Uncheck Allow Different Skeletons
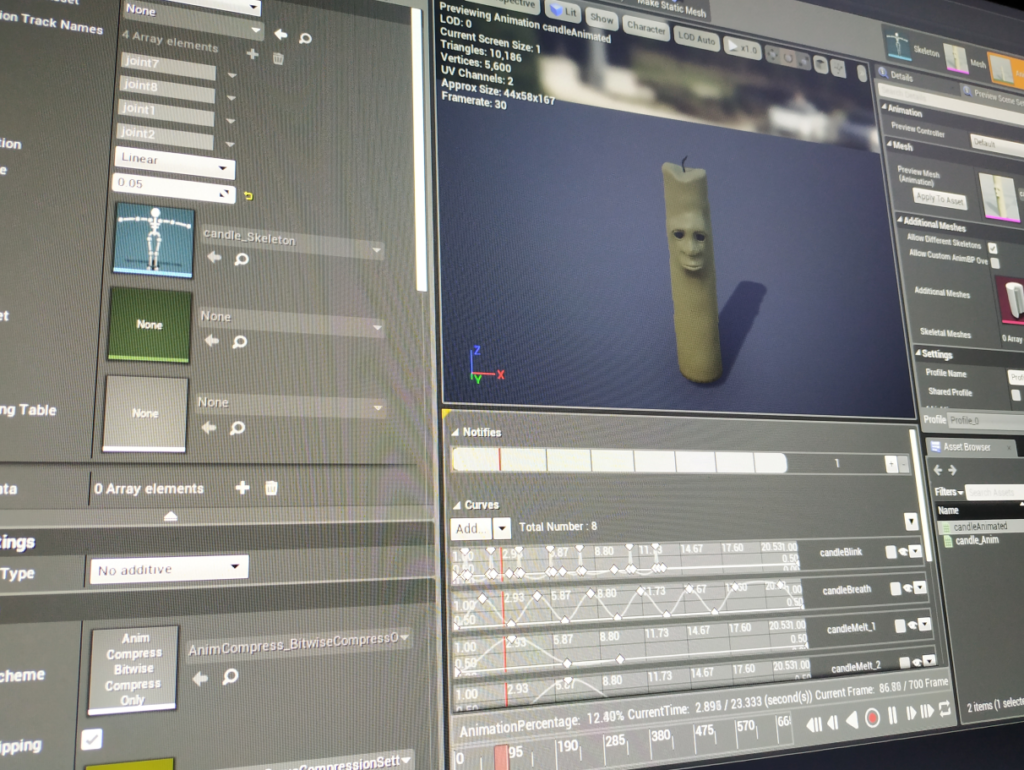This screenshot has width=1024, height=770. [x=993, y=248]
